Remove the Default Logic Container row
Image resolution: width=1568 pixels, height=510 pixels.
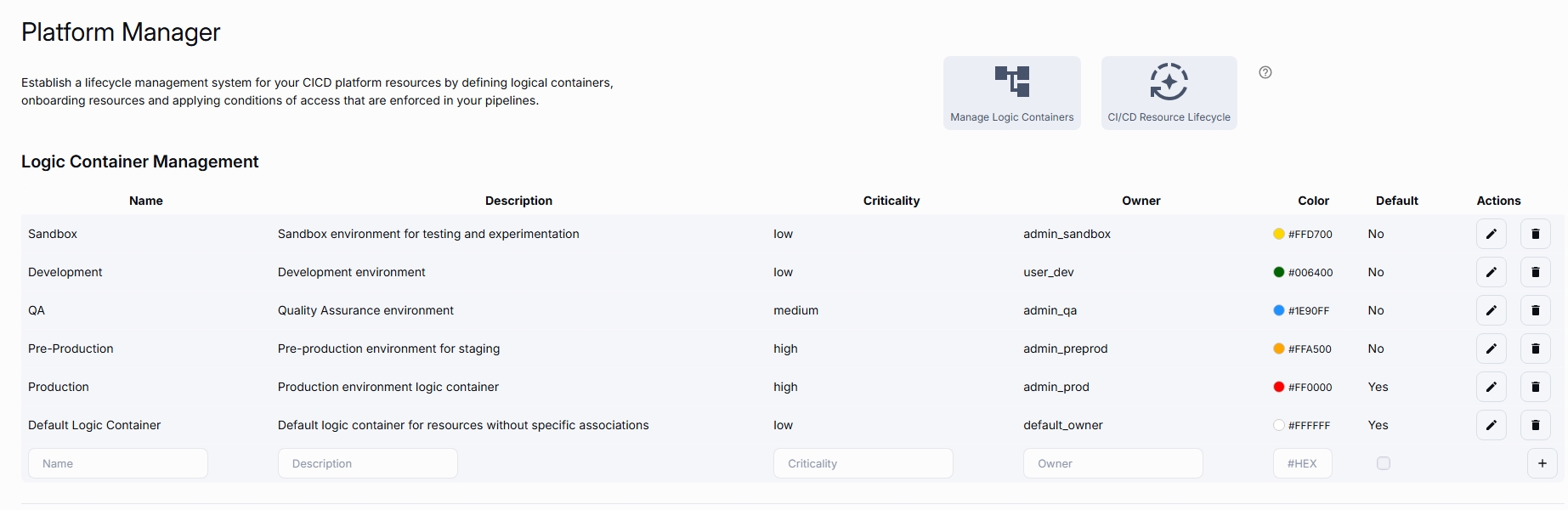(x=1535, y=425)
